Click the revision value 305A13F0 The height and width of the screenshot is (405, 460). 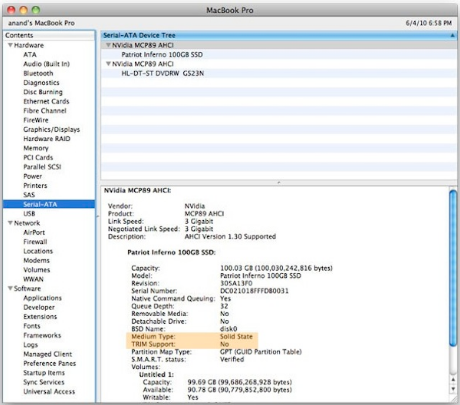236,283
